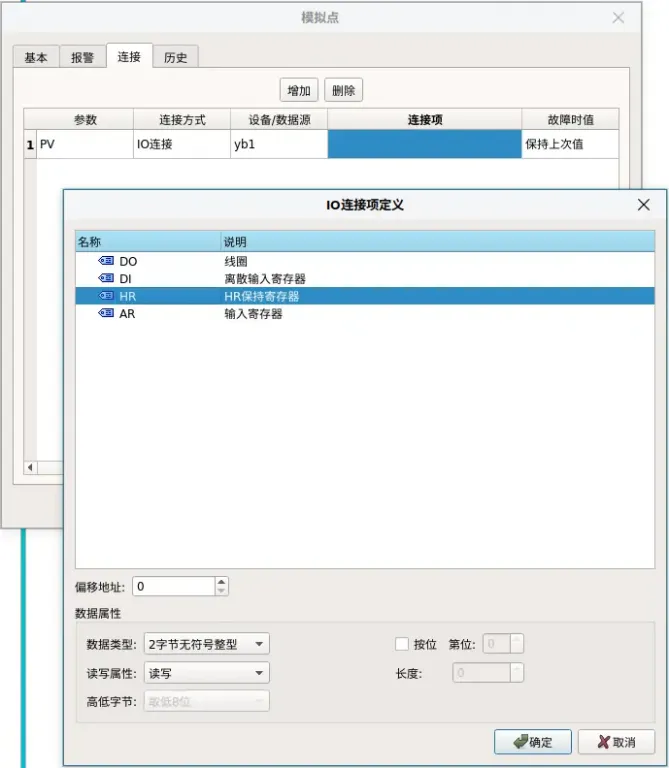This screenshot has width=669, height=768.
Task: Click the 连接项 column header
Action: [x=425, y=120]
